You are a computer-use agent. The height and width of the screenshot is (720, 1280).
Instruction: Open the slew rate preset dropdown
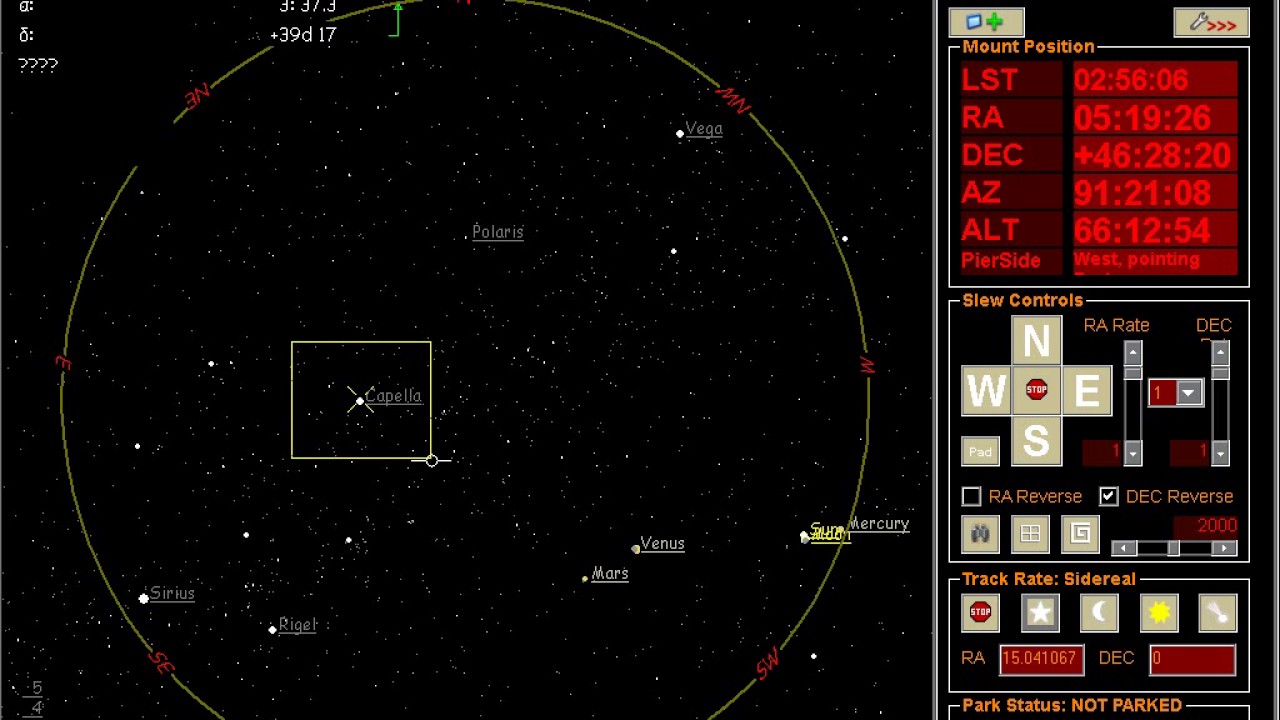(1188, 393)
